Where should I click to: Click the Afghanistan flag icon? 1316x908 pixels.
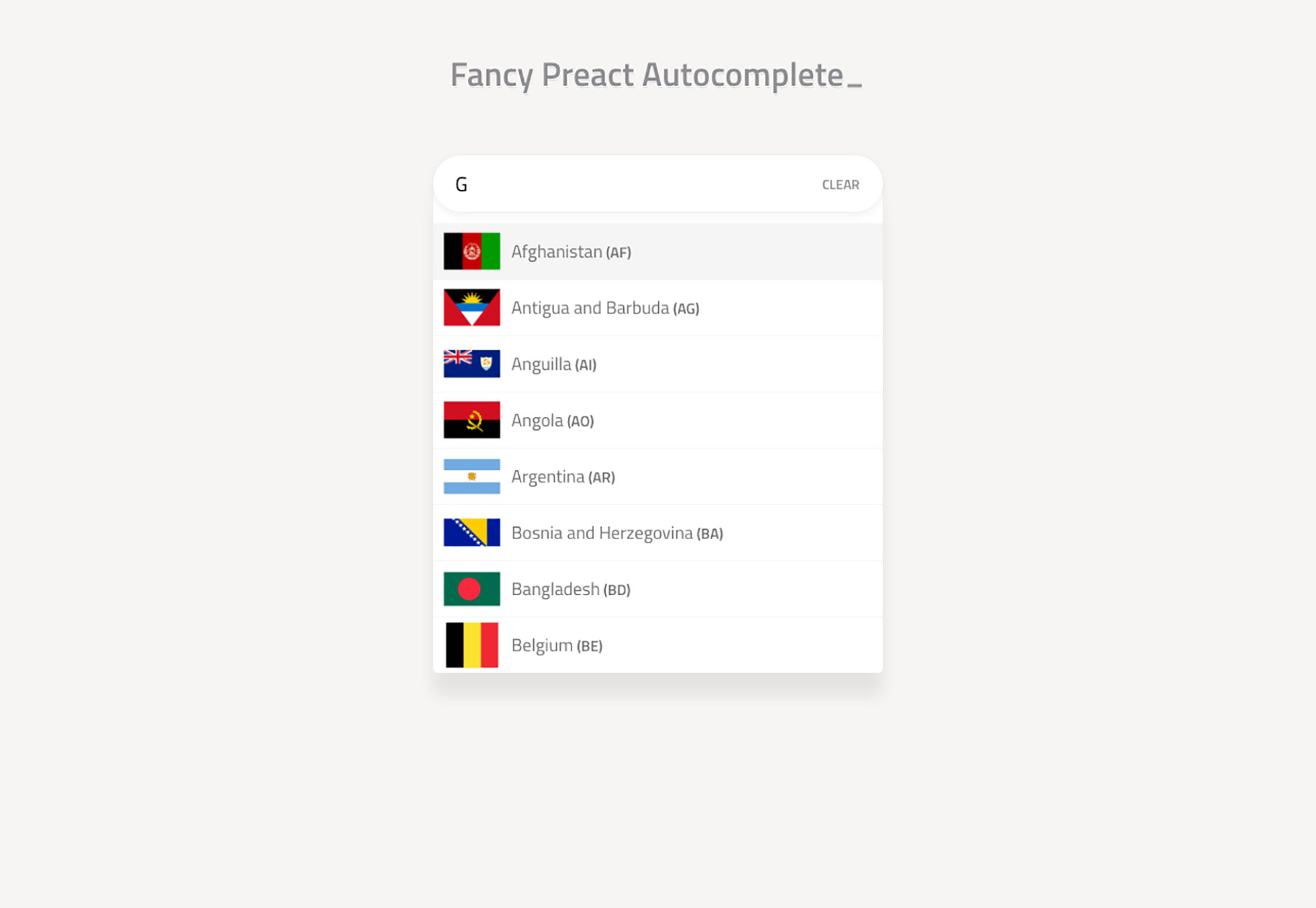(472, 251)
